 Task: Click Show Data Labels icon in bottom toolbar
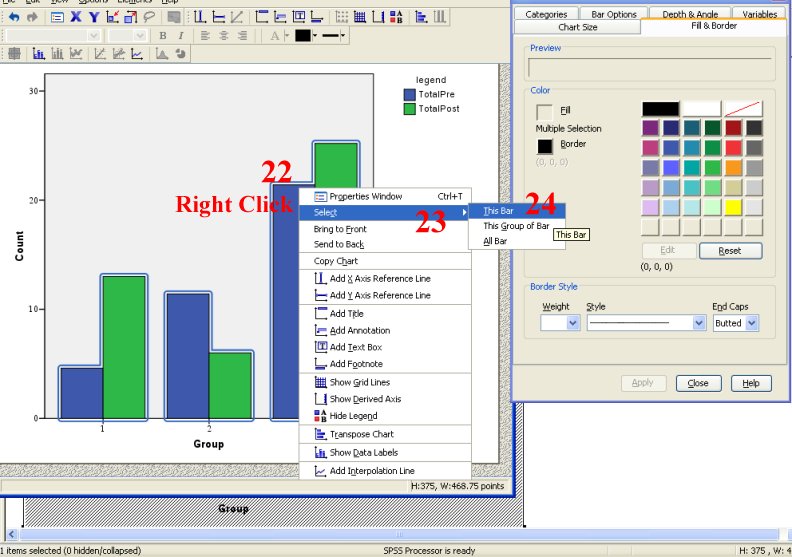38,54
